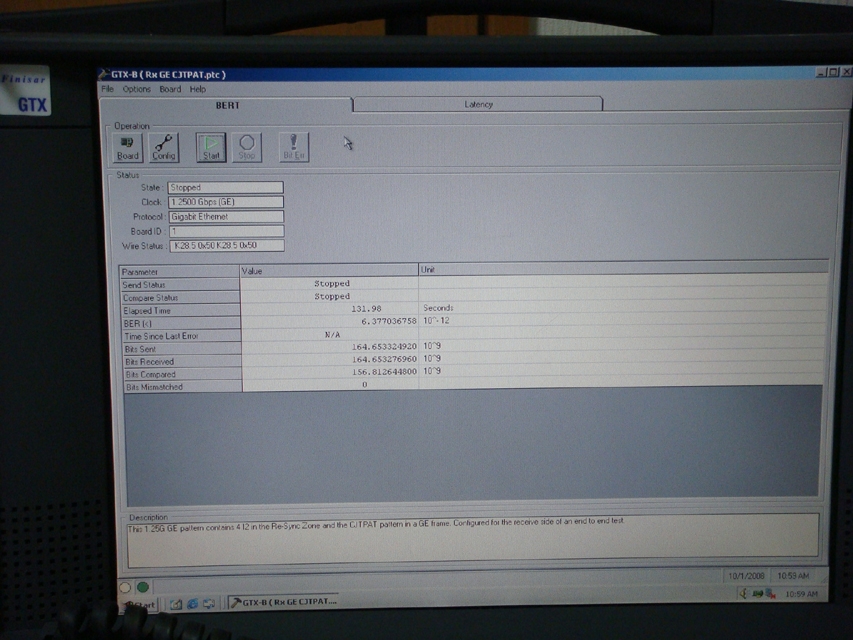Image resolution: width=853 pixels, height=640 pixels.
Task: Open the Board menu
Action: click(x=170, y=89)
